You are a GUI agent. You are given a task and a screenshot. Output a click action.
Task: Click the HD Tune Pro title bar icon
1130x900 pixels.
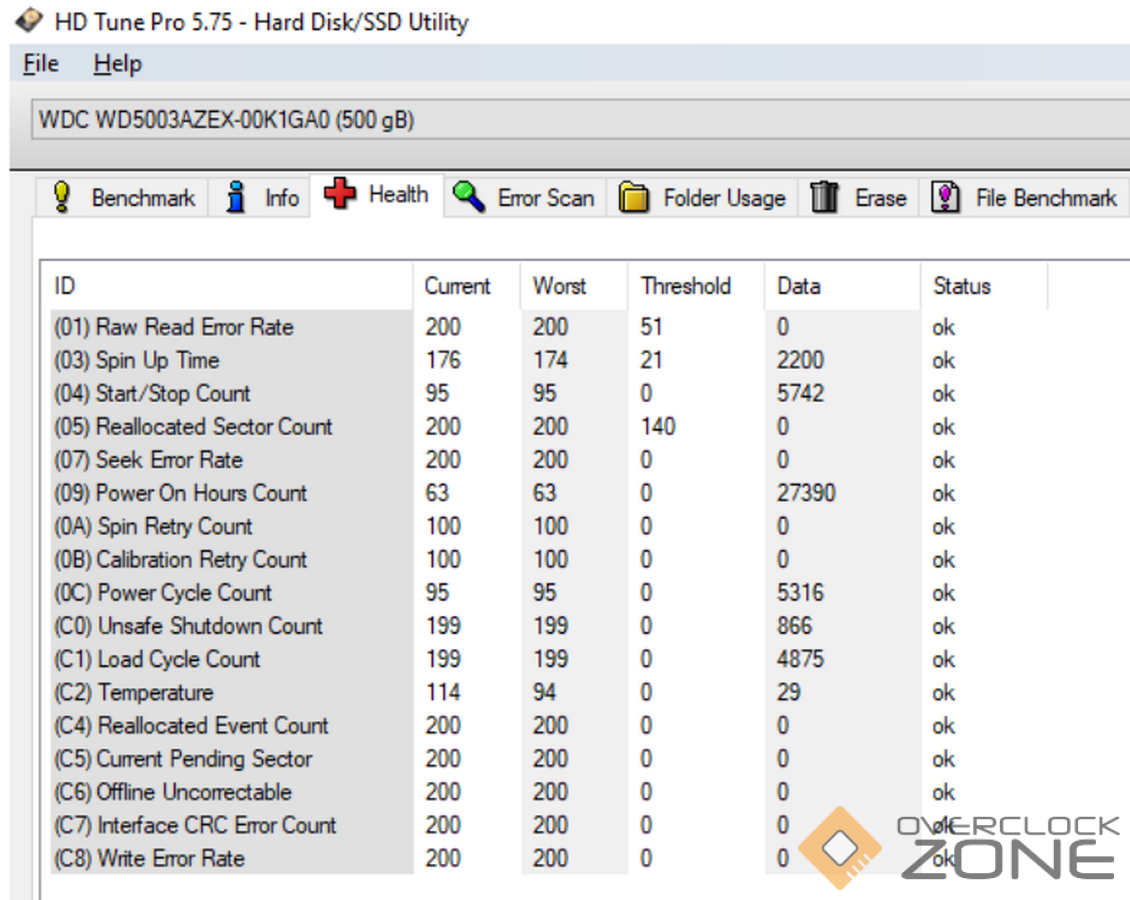point(29,21)
